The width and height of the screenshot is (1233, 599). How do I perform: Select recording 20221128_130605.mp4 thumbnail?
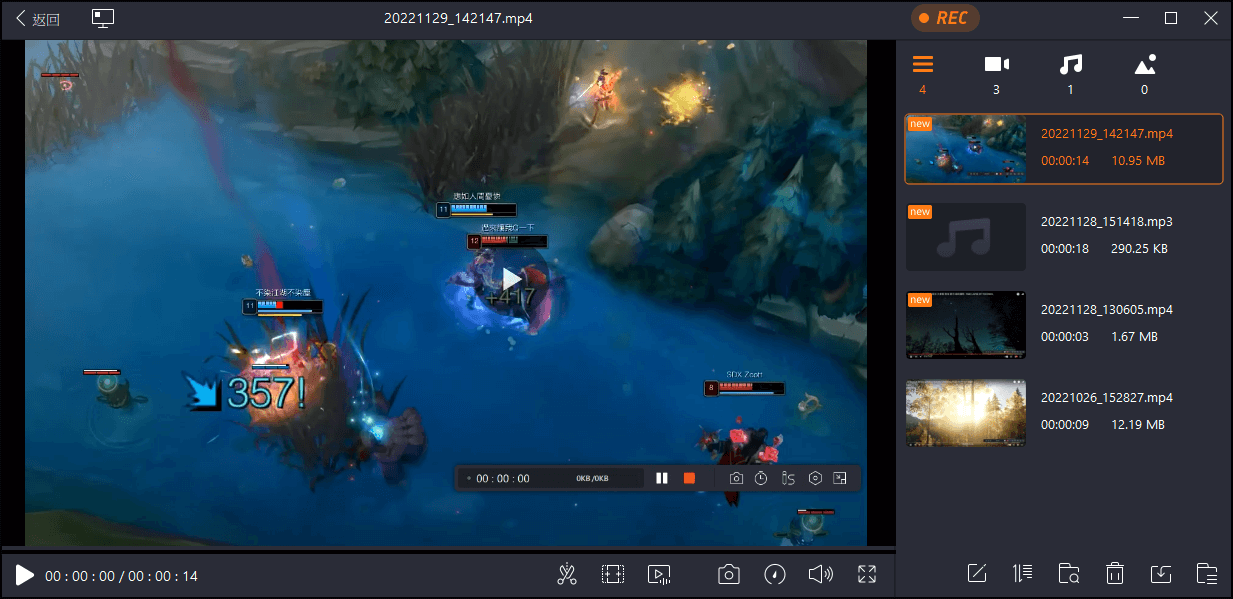coord(966,325)
